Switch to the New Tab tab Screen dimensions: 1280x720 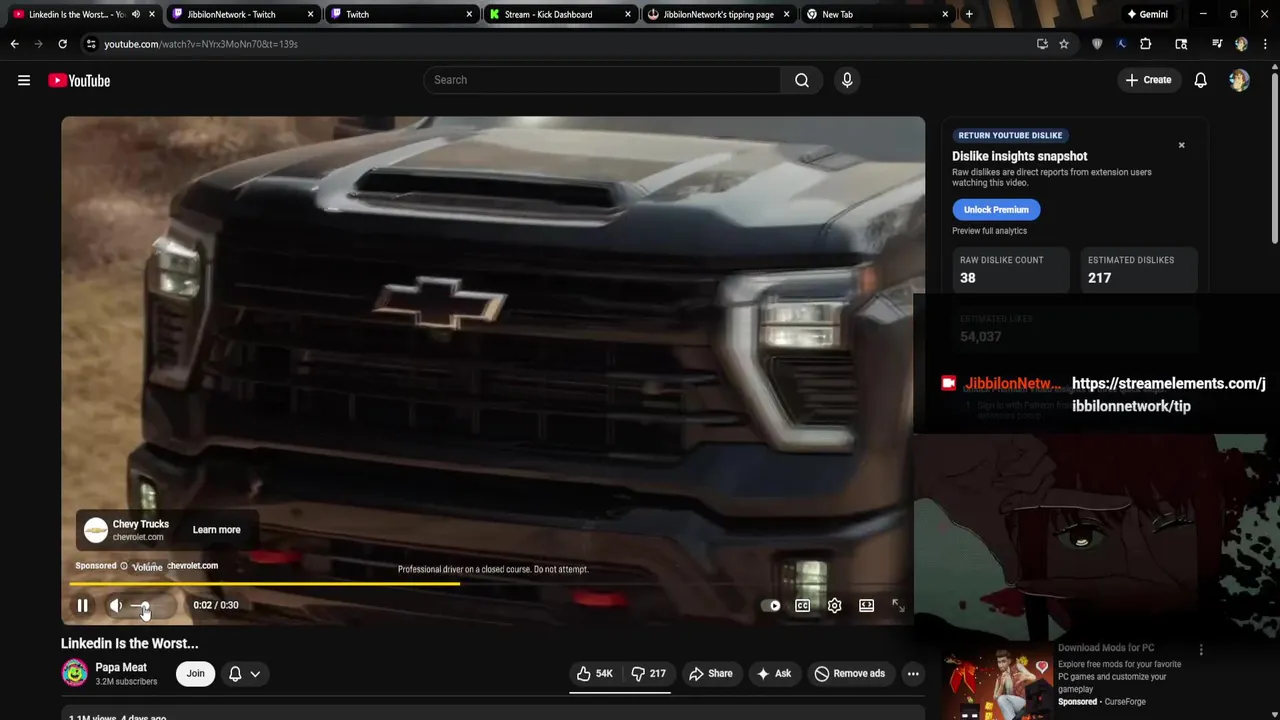click(876, 14)
